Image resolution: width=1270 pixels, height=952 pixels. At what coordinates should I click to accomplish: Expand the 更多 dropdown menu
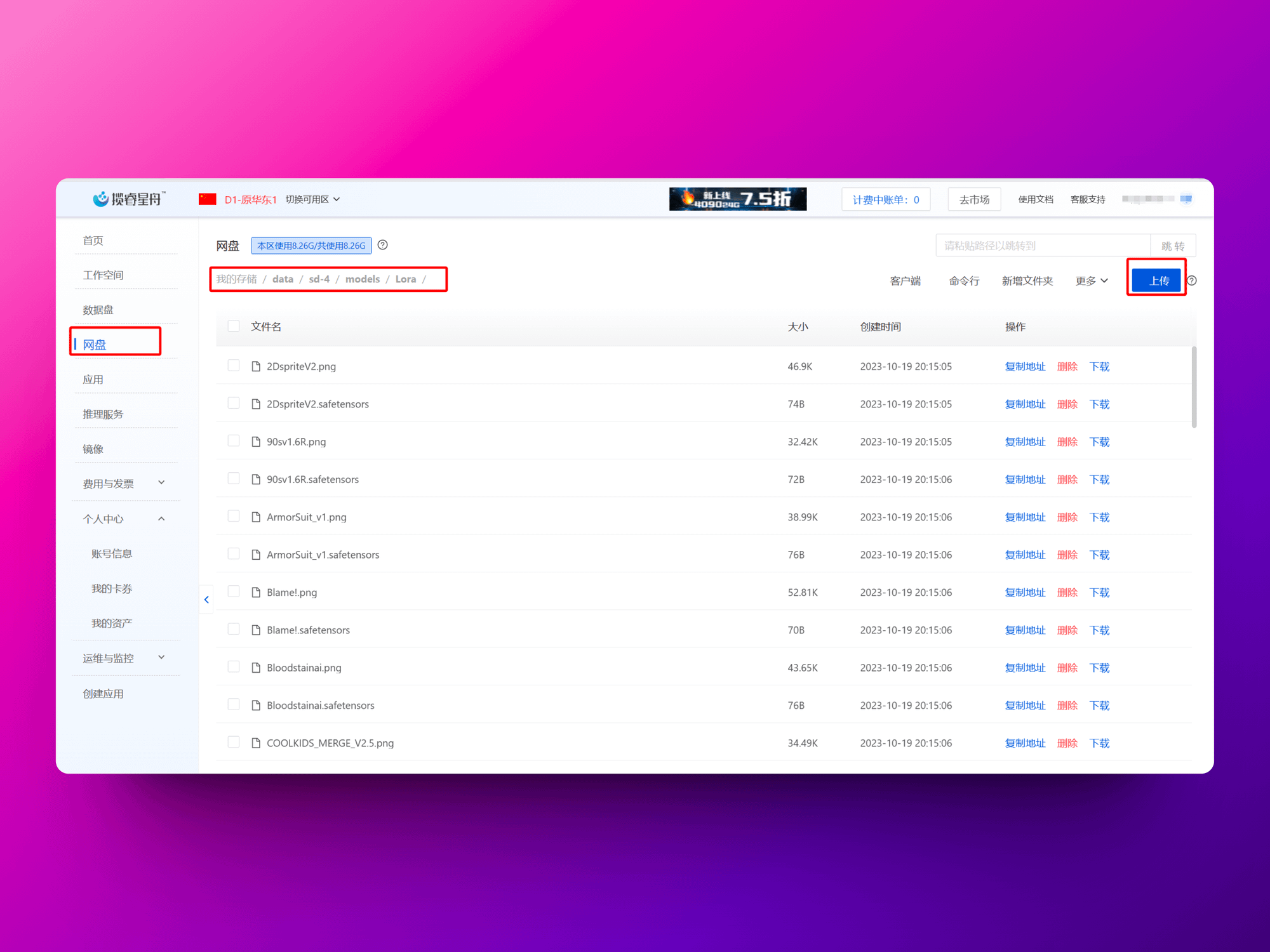pos(1091,281)
